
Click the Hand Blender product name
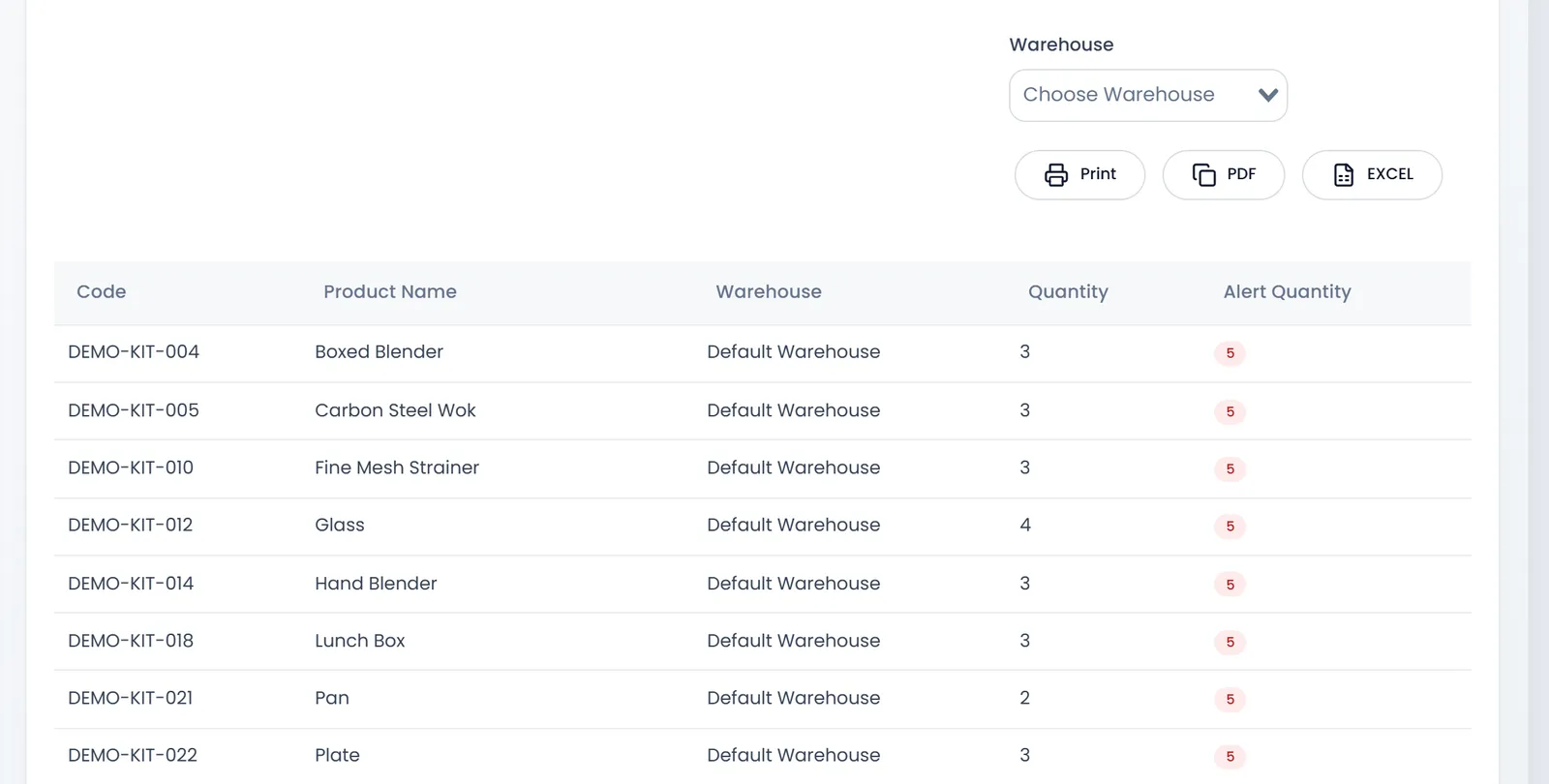[x=376, y=584]
